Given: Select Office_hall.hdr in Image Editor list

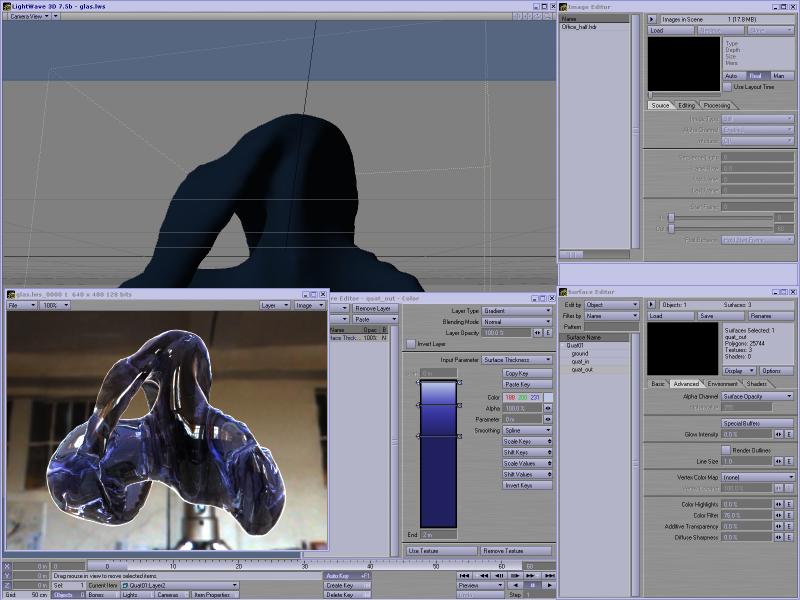Looking at the screenshot, I should pyautogui.click(x=579, y=27).
